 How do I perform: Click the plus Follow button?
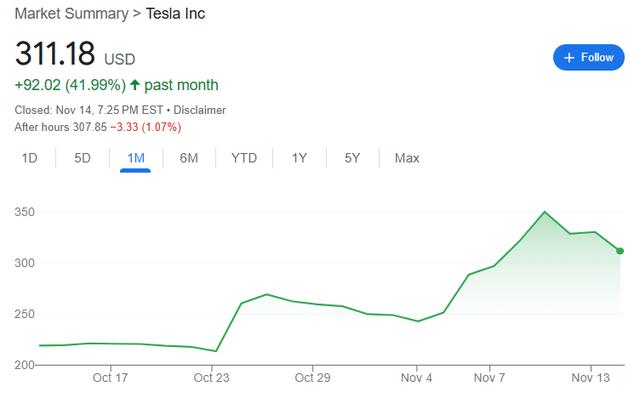pyautogui.click(x=588, y=58)
